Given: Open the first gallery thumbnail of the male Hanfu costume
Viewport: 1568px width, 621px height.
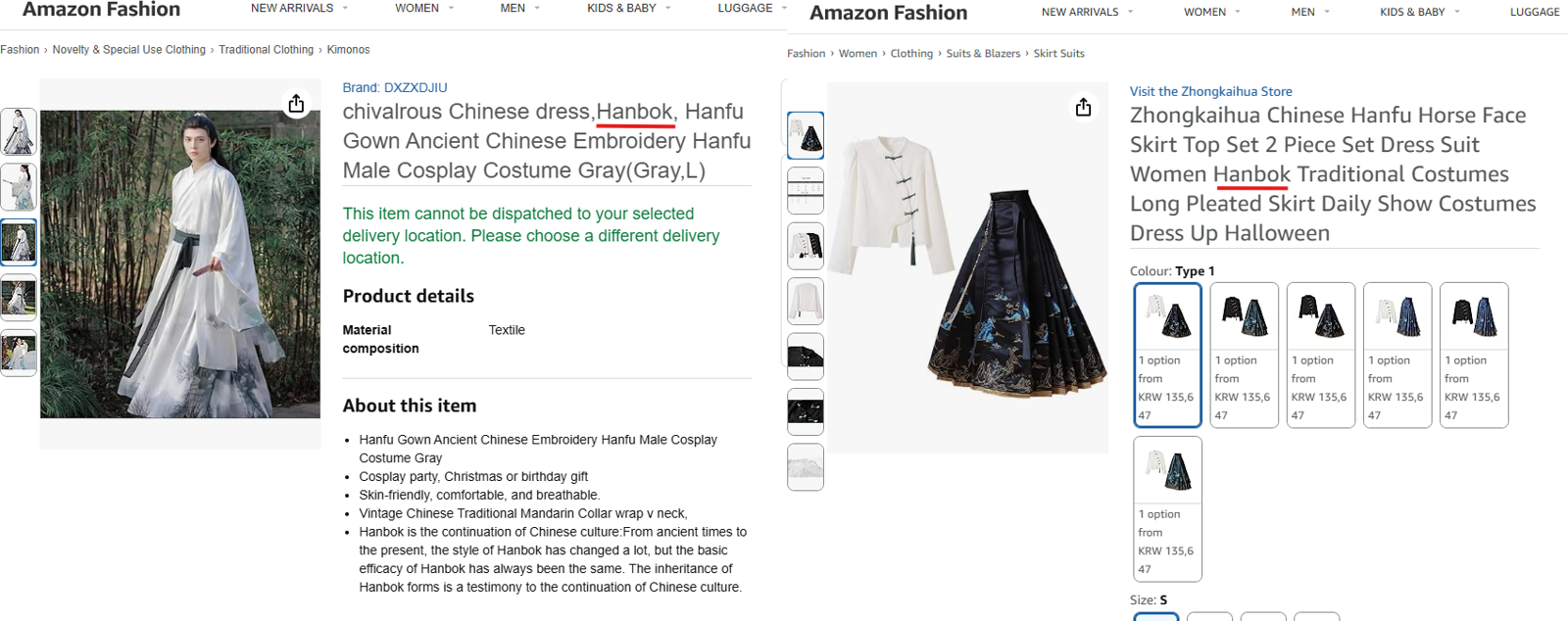Looking at the screenshot, I should (19, 130).
